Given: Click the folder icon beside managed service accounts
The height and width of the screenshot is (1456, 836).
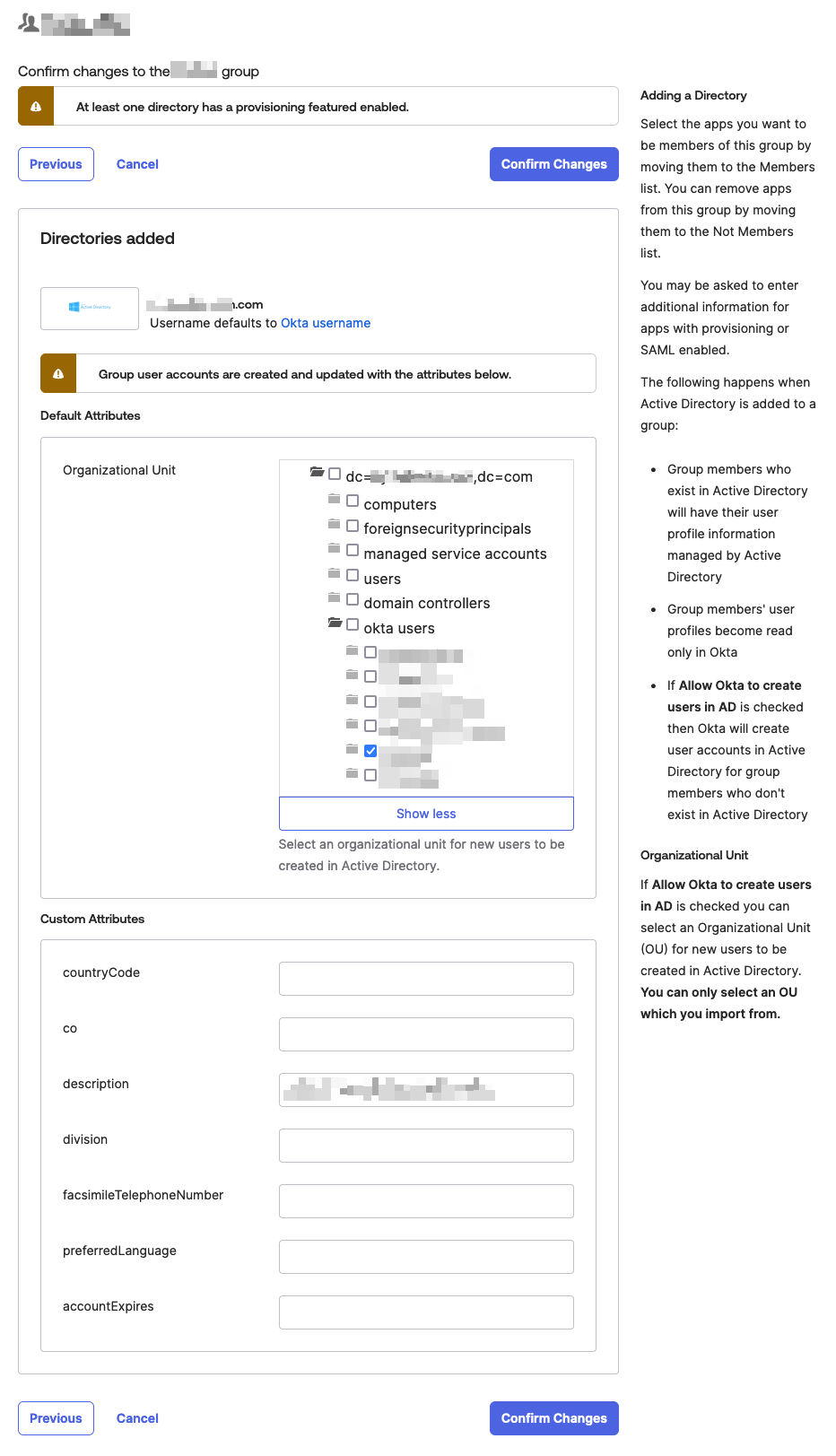Looking at the screenshot, I should pyautogui.click(x=334, y=548).
